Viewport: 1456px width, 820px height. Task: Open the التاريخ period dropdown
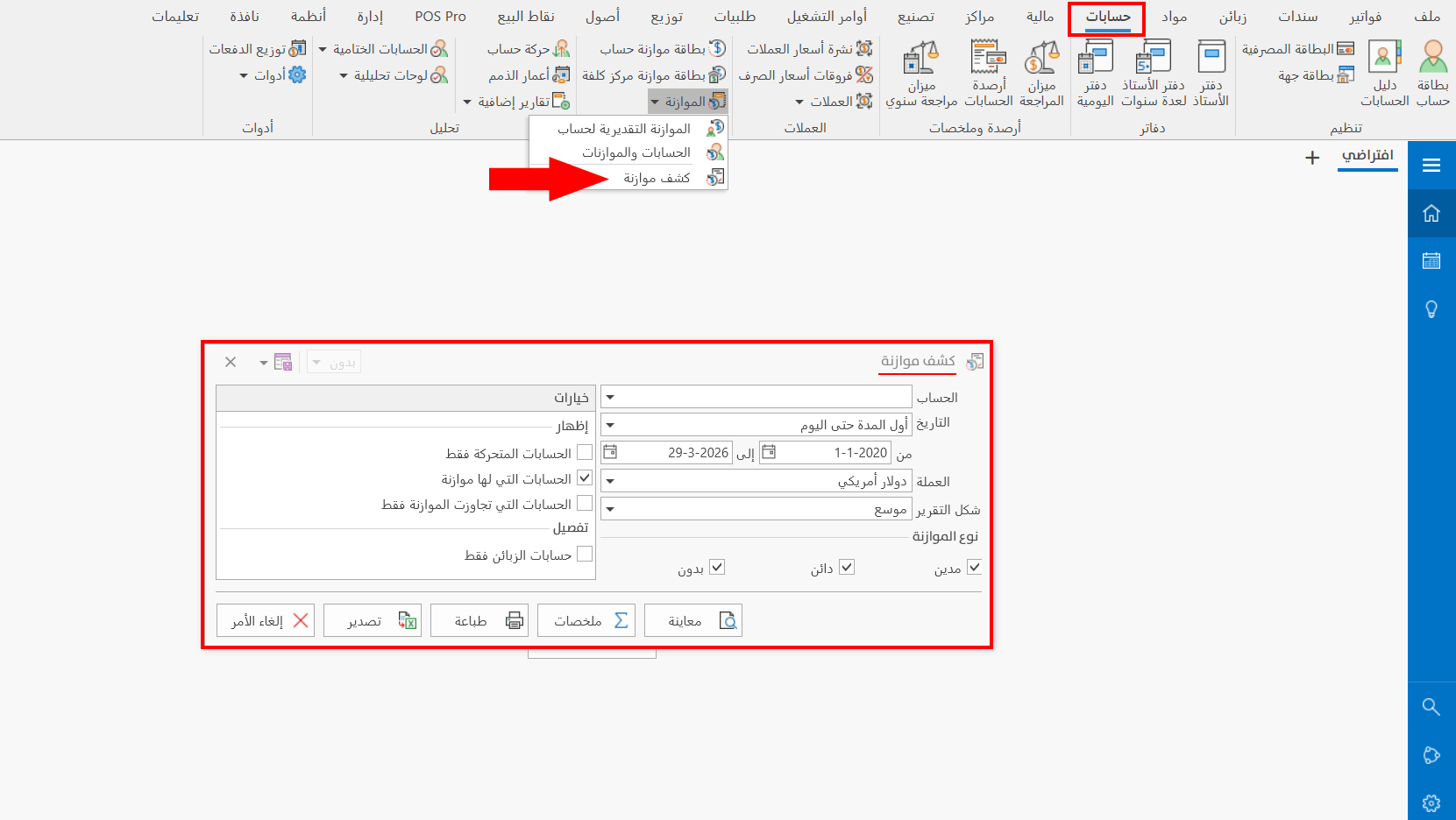(611, 425)
